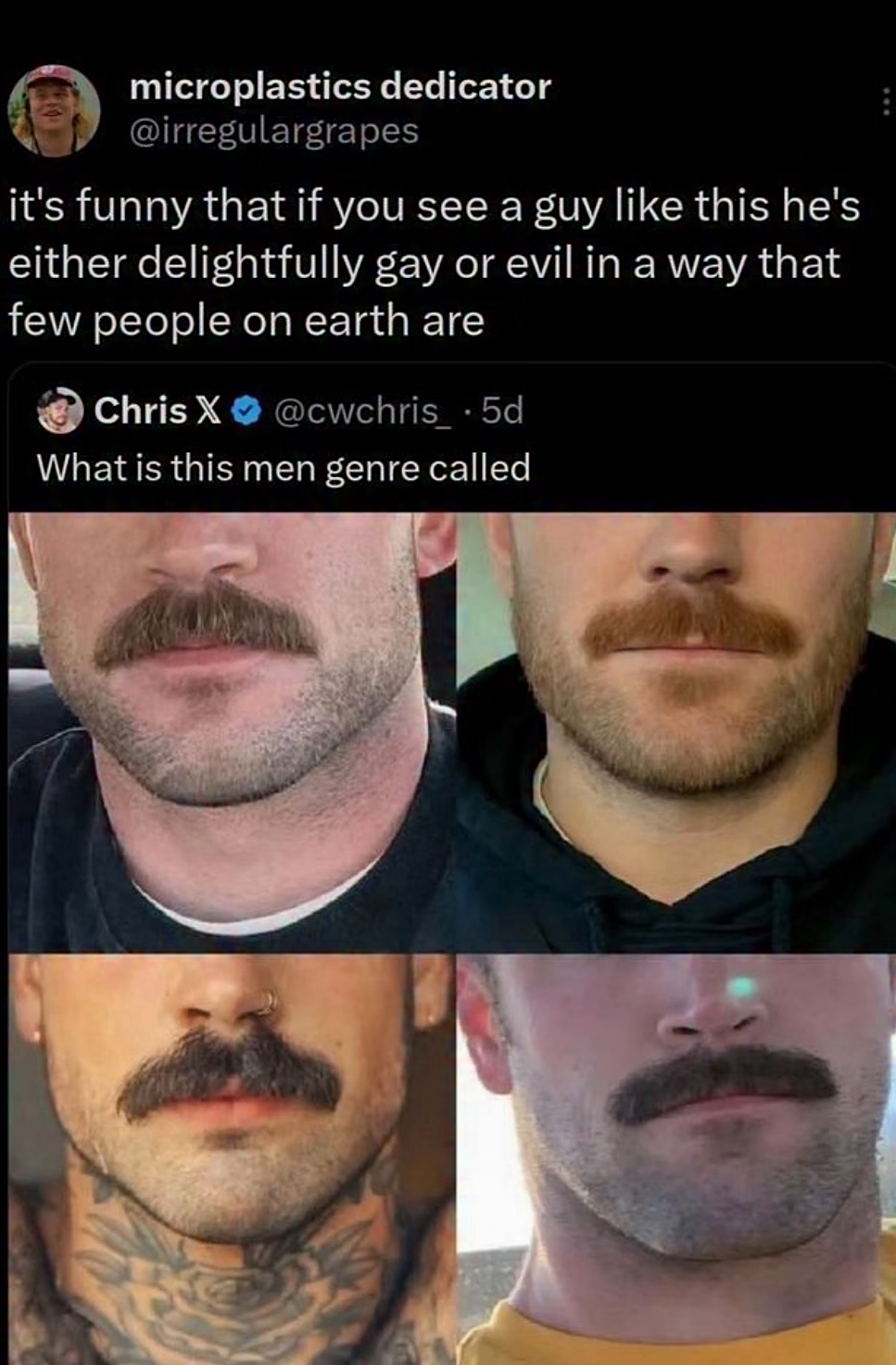Click the nose ring in the tattooed man's photo

coord(268,1003)
